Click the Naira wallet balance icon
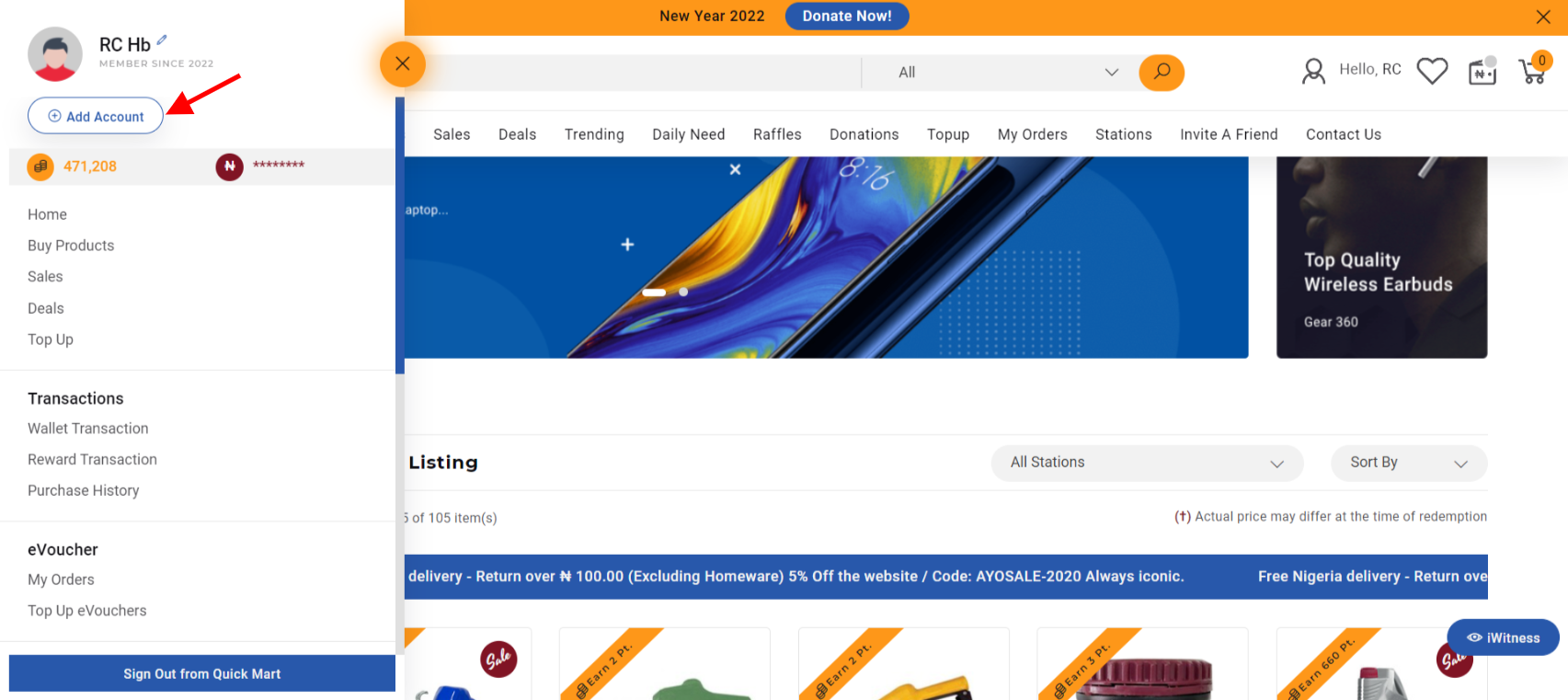This screenshot has height=700, width=1568. (x=229, y=166)
